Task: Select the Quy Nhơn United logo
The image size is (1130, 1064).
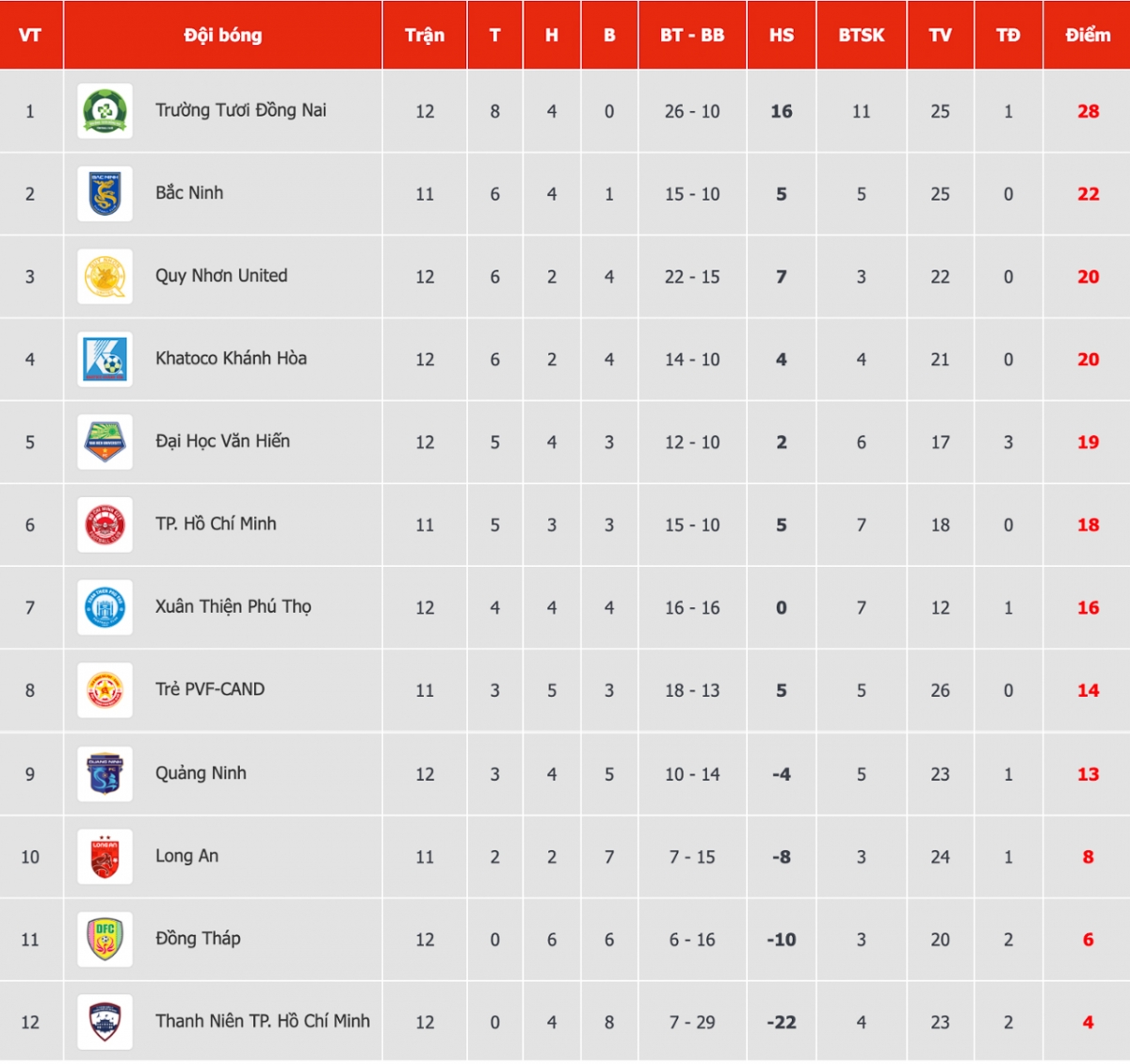Action: [105, 277]
